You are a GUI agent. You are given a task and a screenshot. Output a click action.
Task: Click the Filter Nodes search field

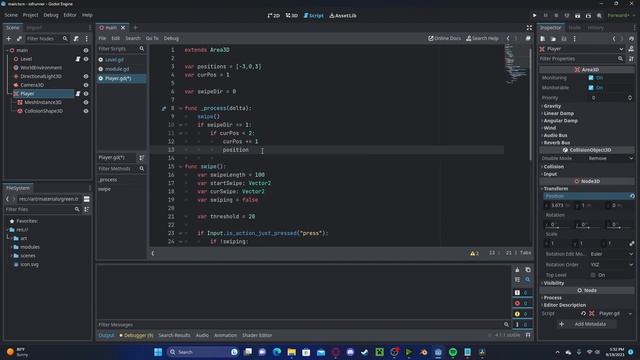[46, 38]
